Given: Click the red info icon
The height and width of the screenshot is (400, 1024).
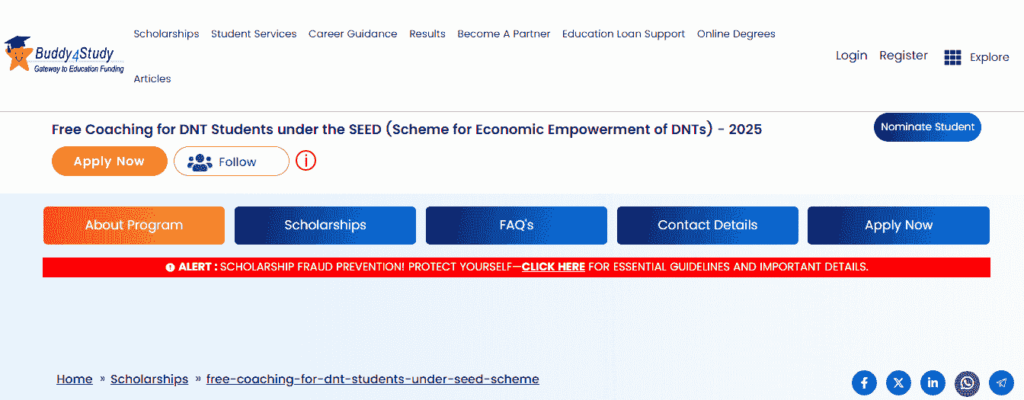Looking at the screenshot, I should click(x=306, y=161).
